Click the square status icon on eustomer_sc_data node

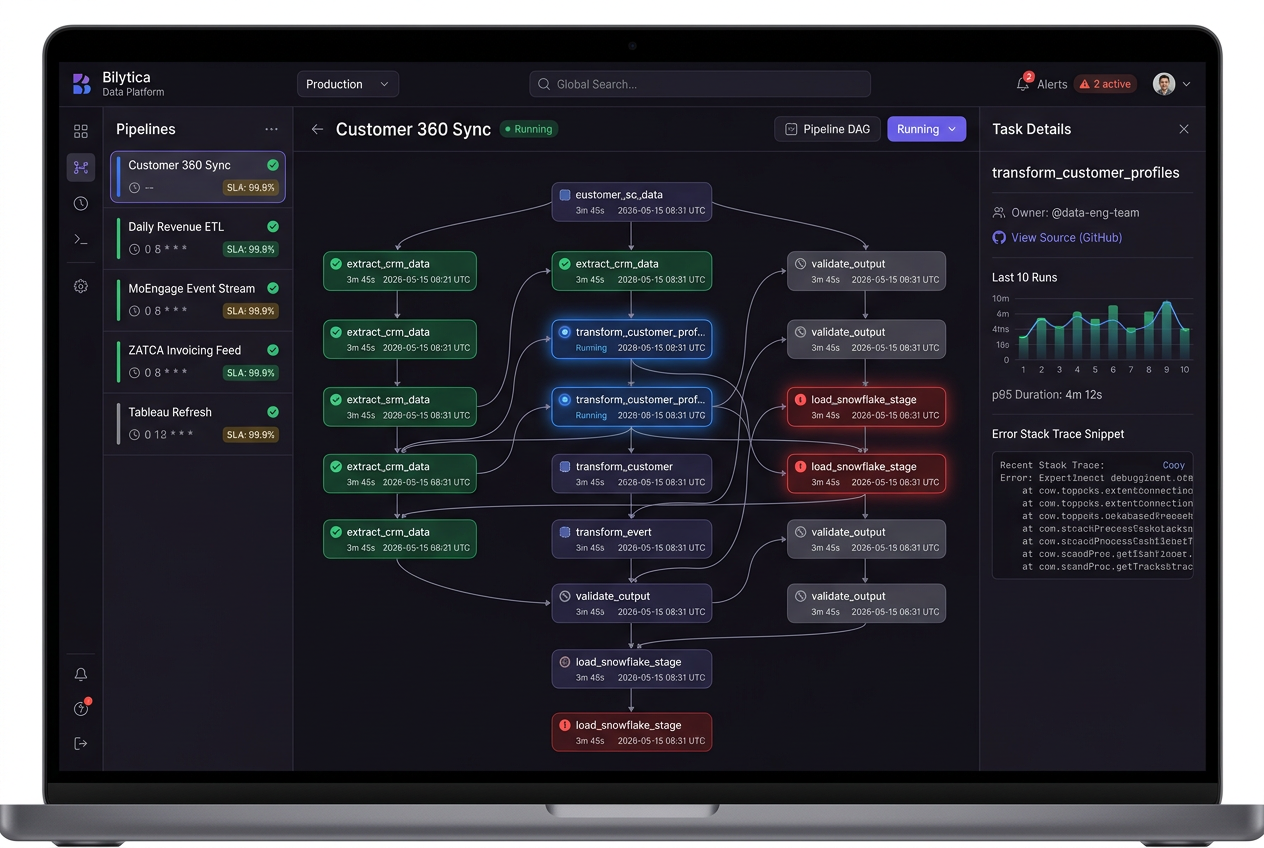tap(565, 195)
